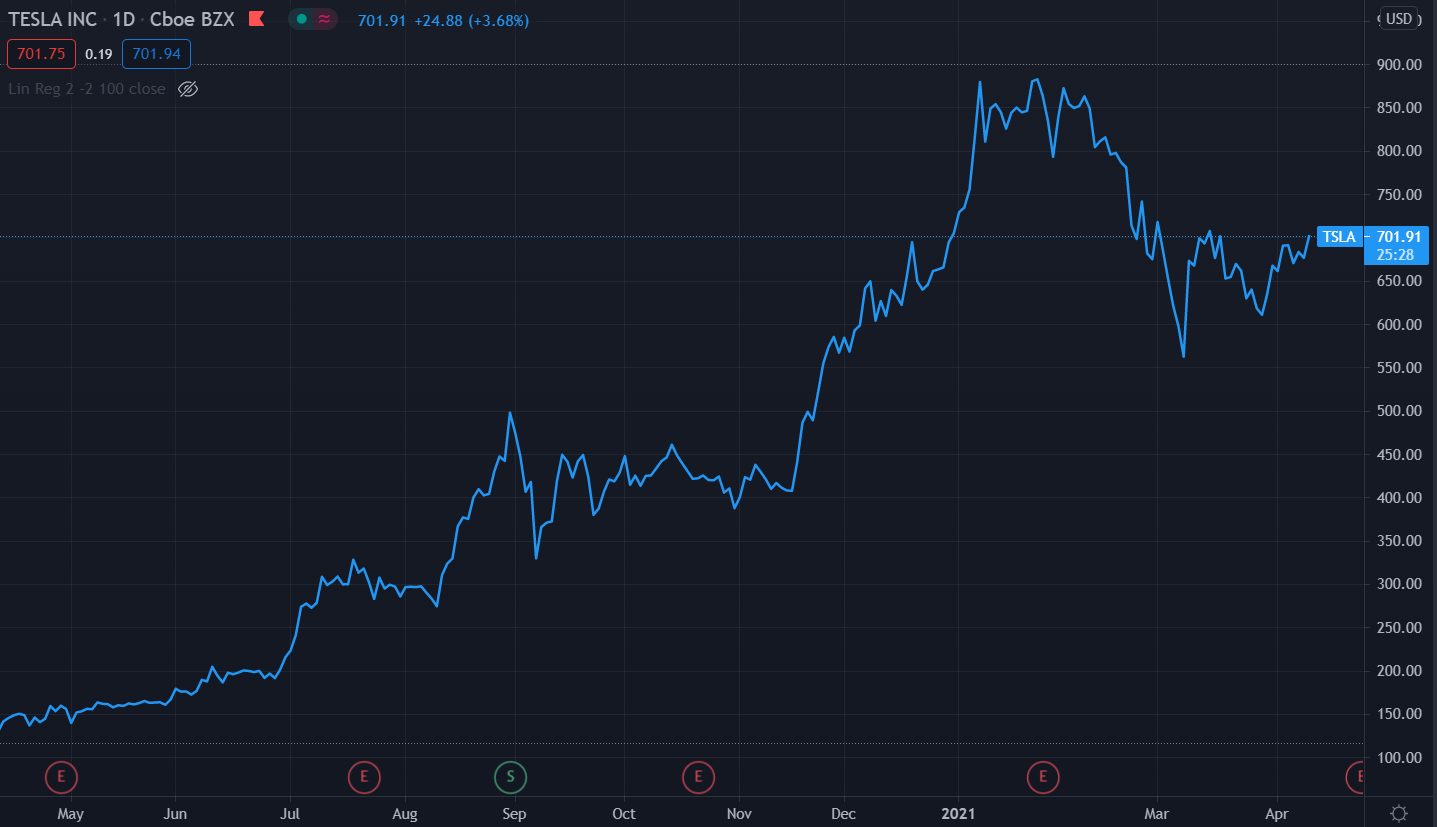Click the late July earnings marker
Viewport: 1437px width, 827px height.
pos(364,776)
